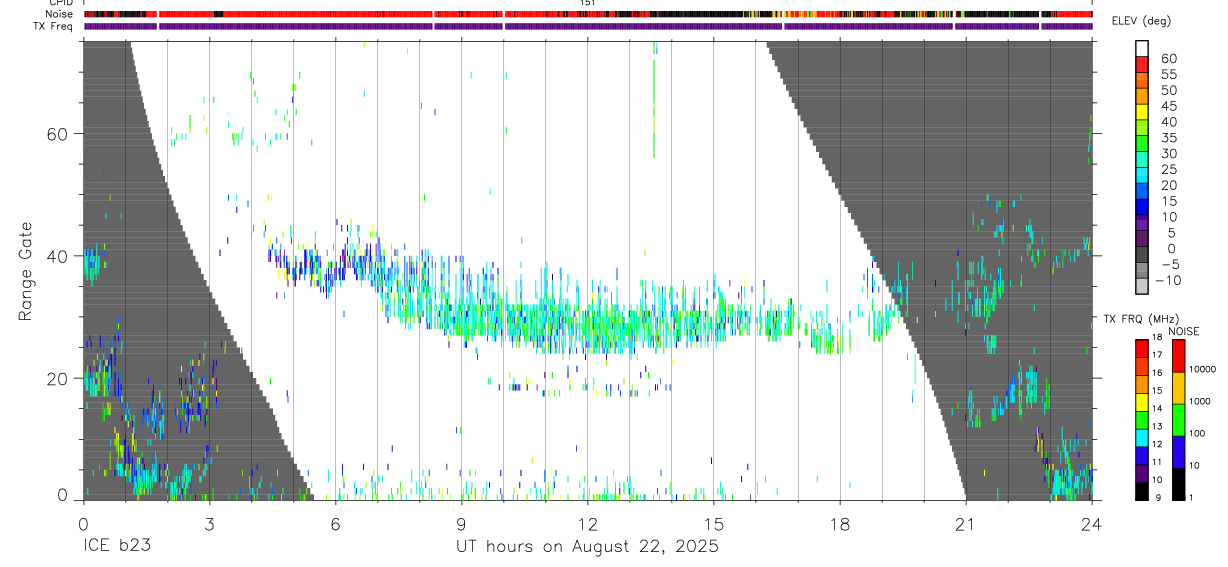
Task: Click the "−10" value on ELEV scale
Action: [1167, 280]
